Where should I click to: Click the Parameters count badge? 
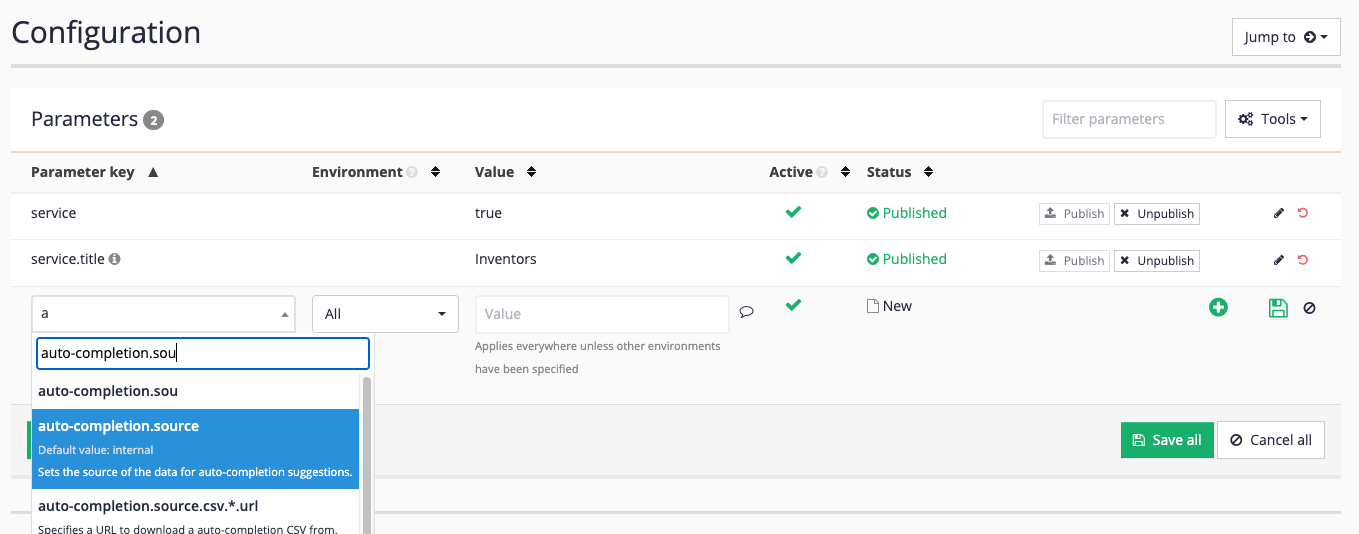tap(153, 120)
